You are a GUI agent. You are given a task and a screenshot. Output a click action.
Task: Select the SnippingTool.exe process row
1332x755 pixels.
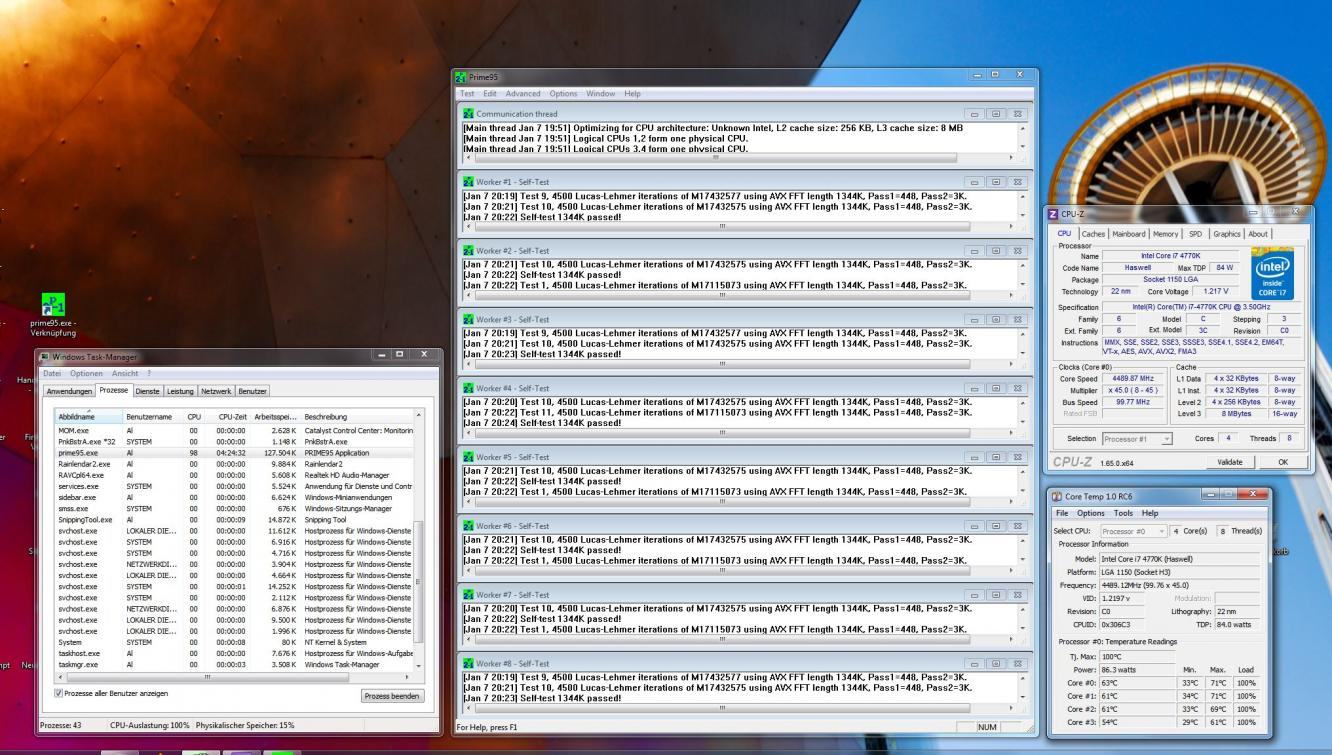point(234,519)
